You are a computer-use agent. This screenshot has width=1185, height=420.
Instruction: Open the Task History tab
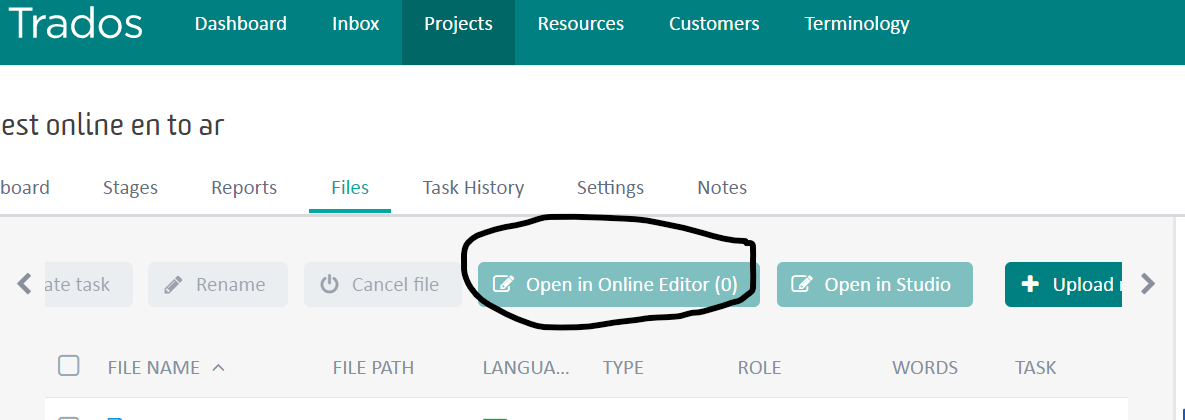pos(473,187)
